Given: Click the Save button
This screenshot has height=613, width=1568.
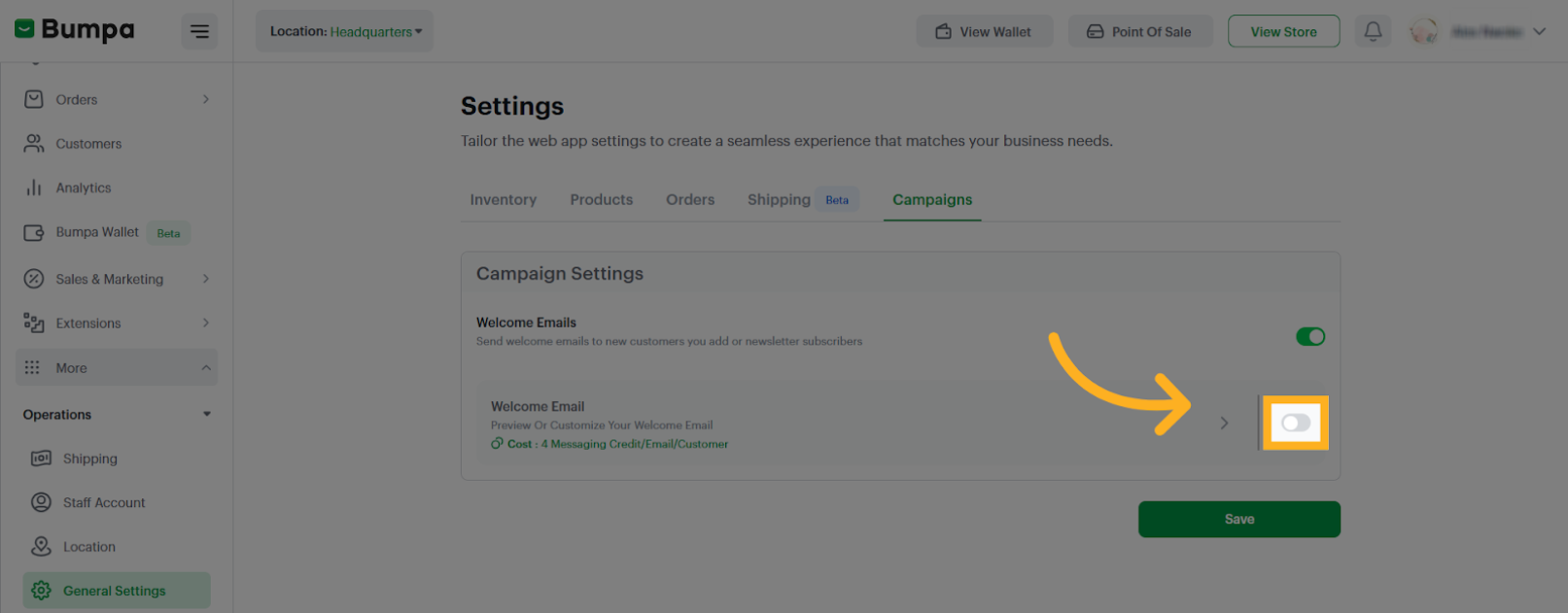Looking at the screenshot, I should pyautogui.click(x=1239, y=519).
